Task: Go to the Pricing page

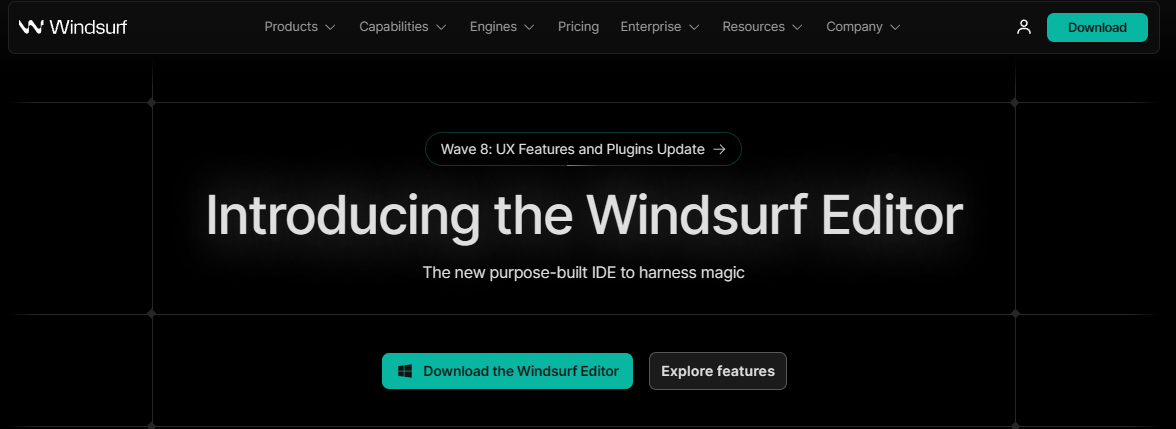Action: click(x=578, y=27)
